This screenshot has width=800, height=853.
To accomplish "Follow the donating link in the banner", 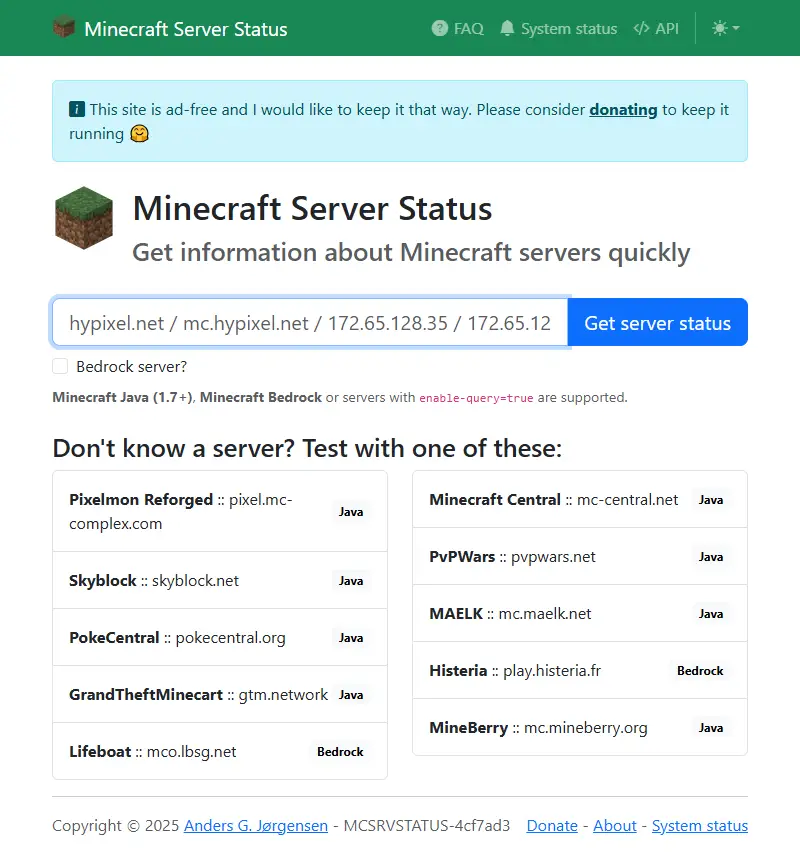I will 623,110.
